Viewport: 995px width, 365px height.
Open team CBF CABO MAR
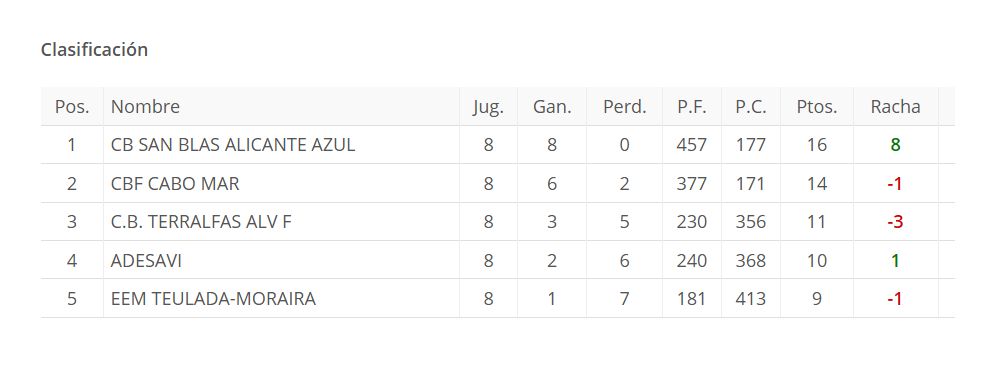pos(175,184)
